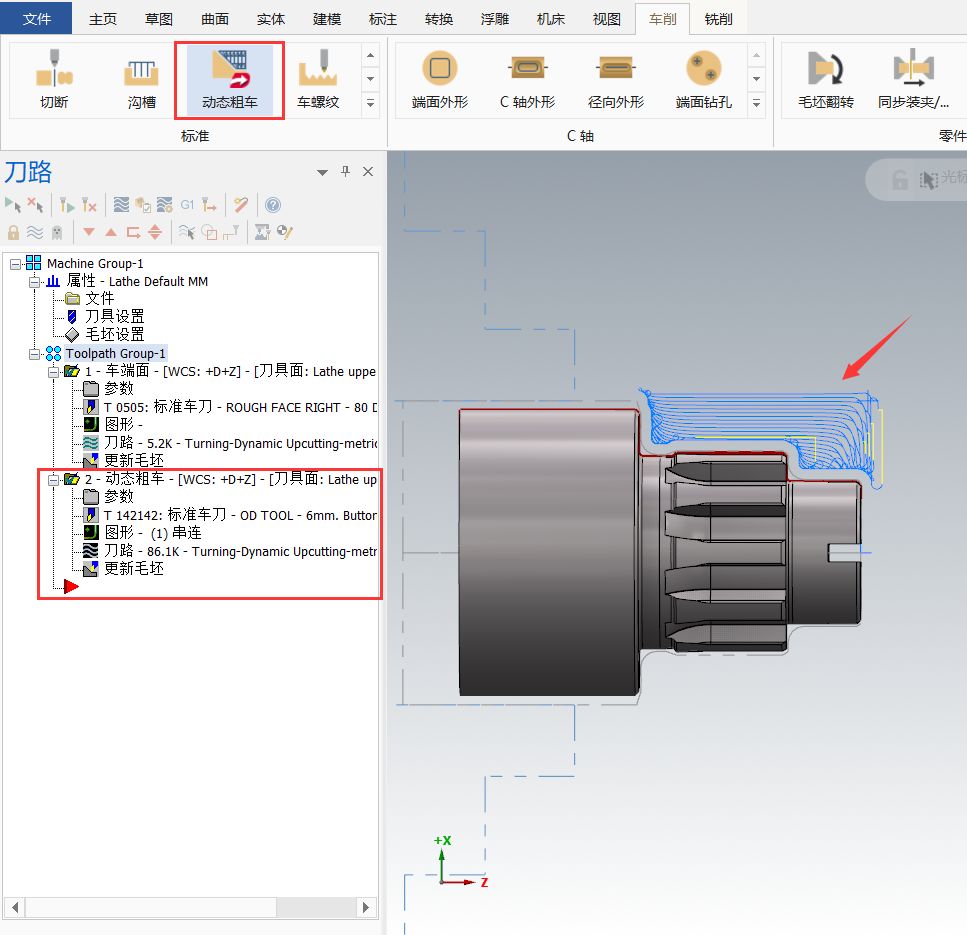Open the 视图 ribbon tab
This screenshot has width=967, height=935.
coord(607,19)
